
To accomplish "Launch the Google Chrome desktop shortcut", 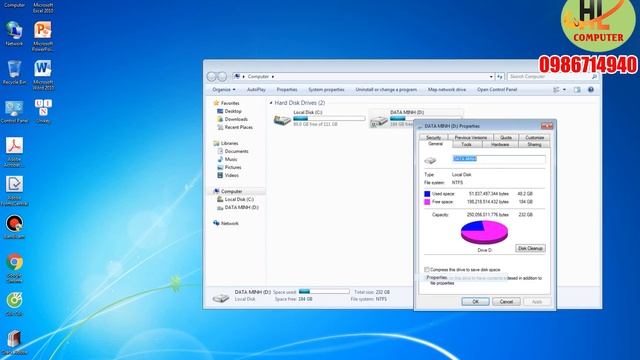I will click(14, 268).
